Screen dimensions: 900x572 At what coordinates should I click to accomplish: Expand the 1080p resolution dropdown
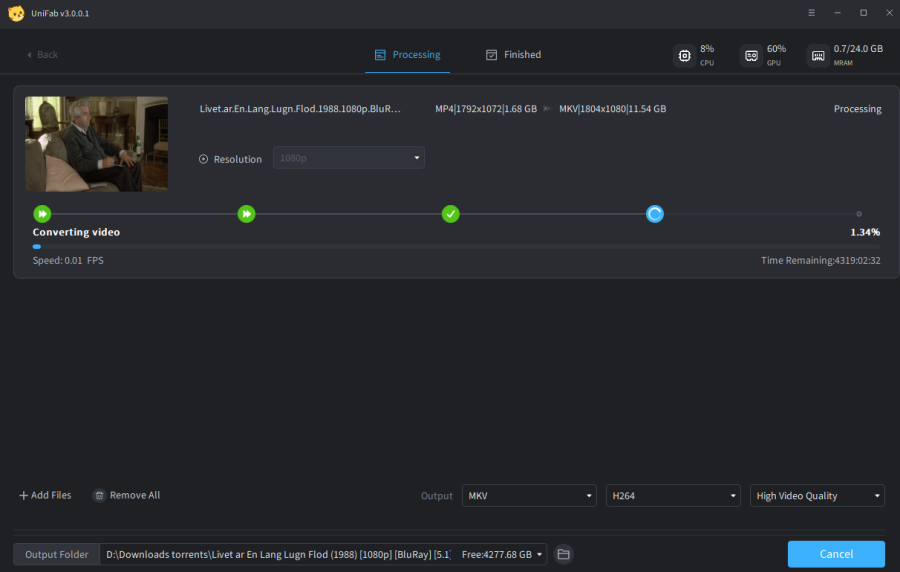pos(348,158)
